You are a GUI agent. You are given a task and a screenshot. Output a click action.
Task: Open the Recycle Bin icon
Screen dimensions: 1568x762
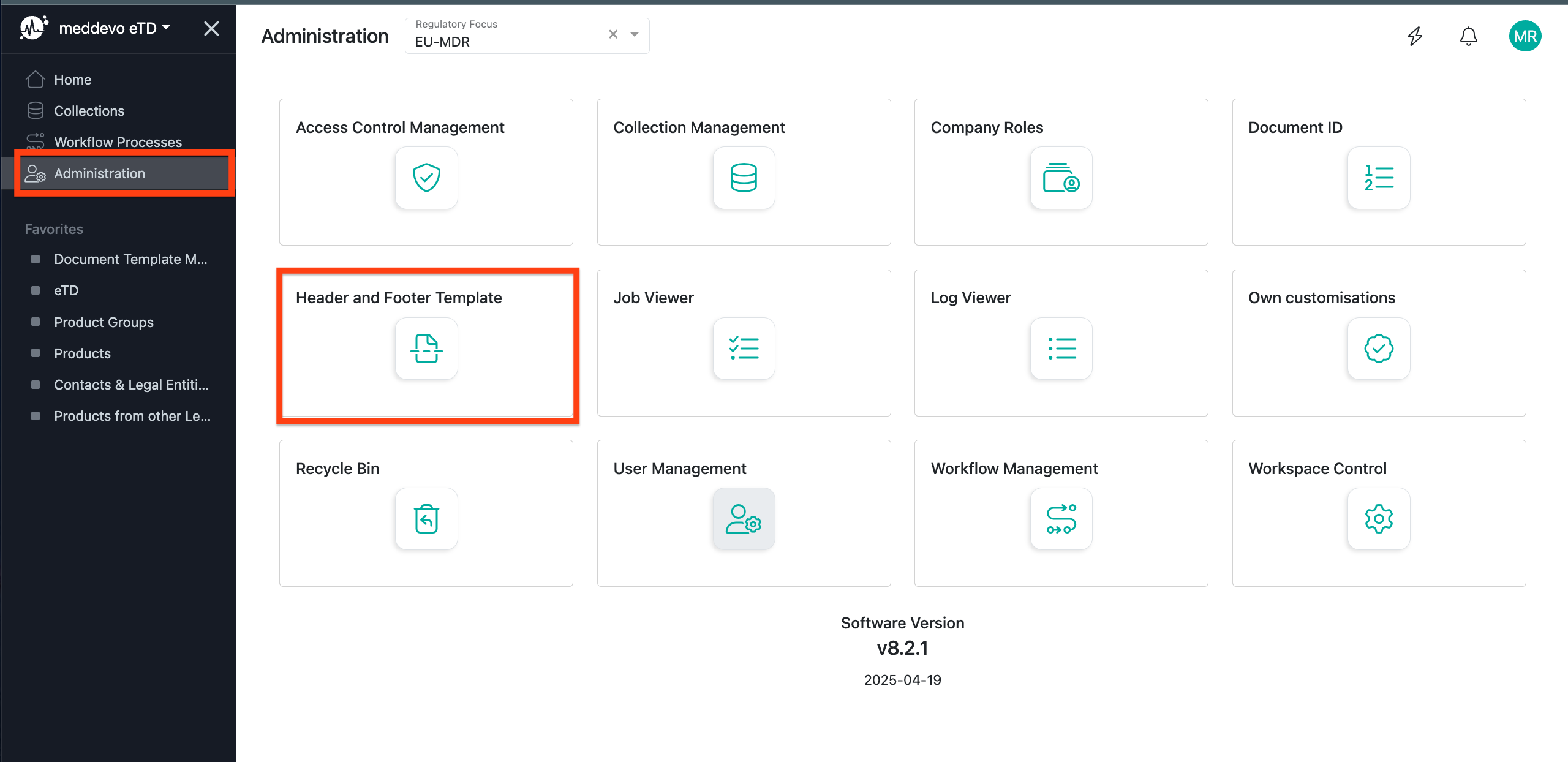[426, 519]
